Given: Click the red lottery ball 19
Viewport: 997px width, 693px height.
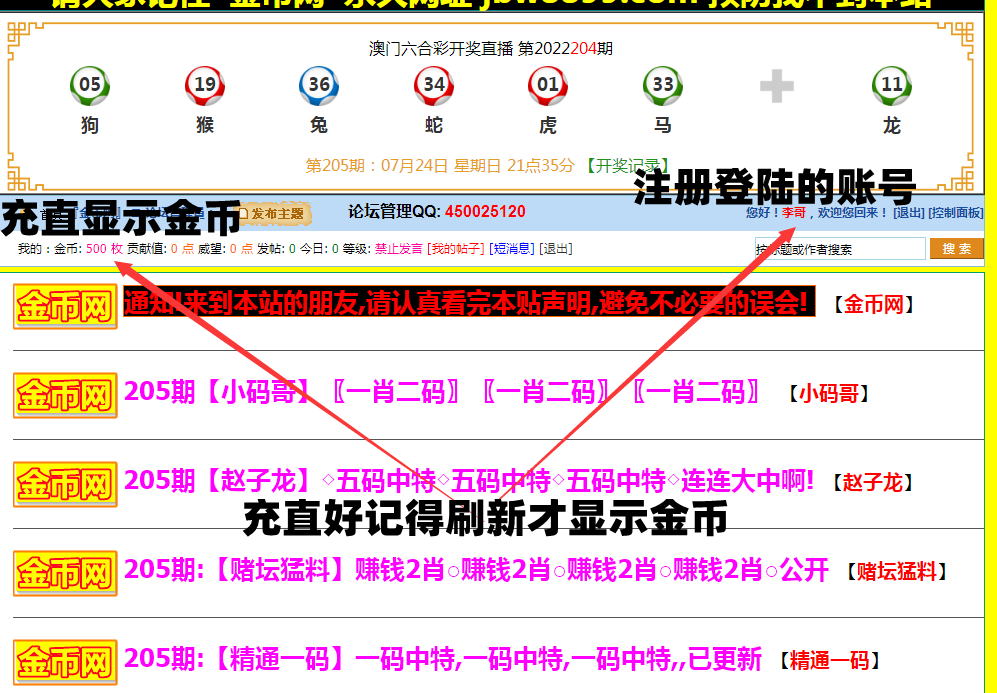Looking at the screenshot, I should click(204, 86).
